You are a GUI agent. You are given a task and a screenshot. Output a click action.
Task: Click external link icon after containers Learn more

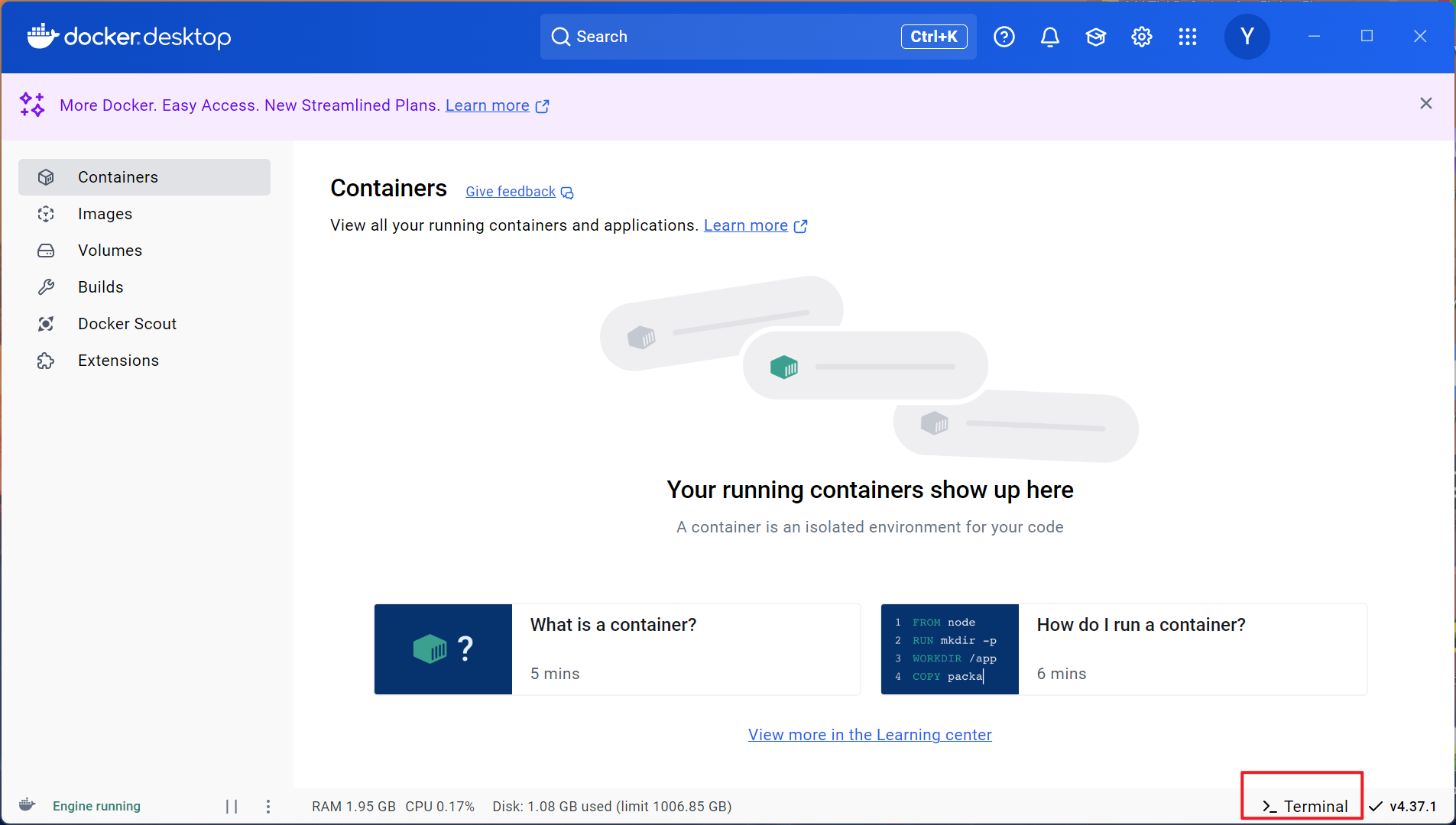(801, 226)
